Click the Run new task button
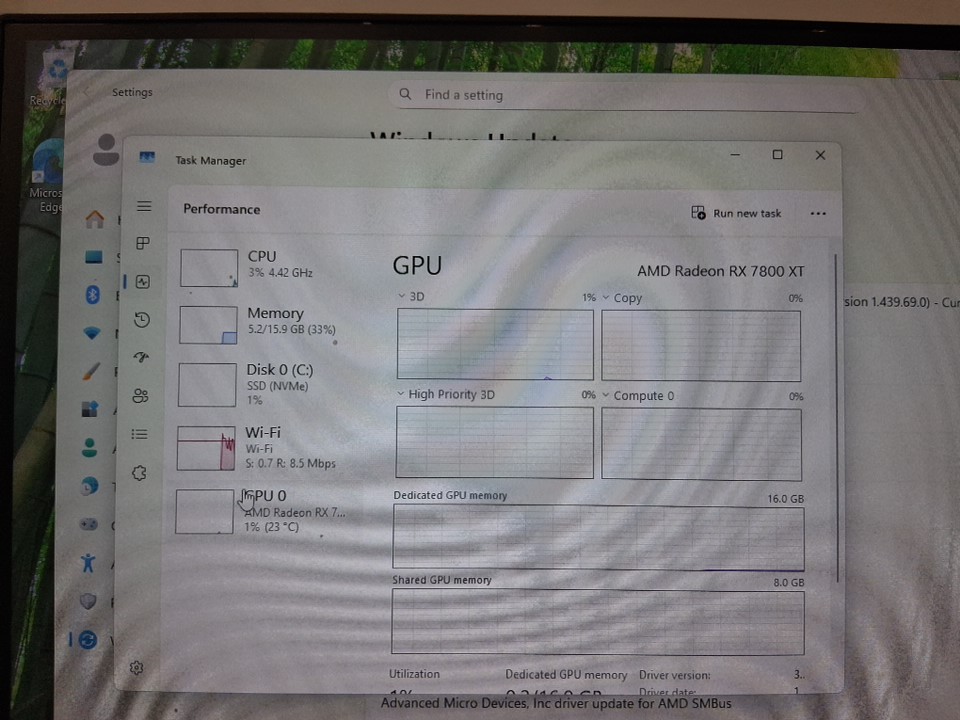This screenshot has height=720, width=960. 736,213
